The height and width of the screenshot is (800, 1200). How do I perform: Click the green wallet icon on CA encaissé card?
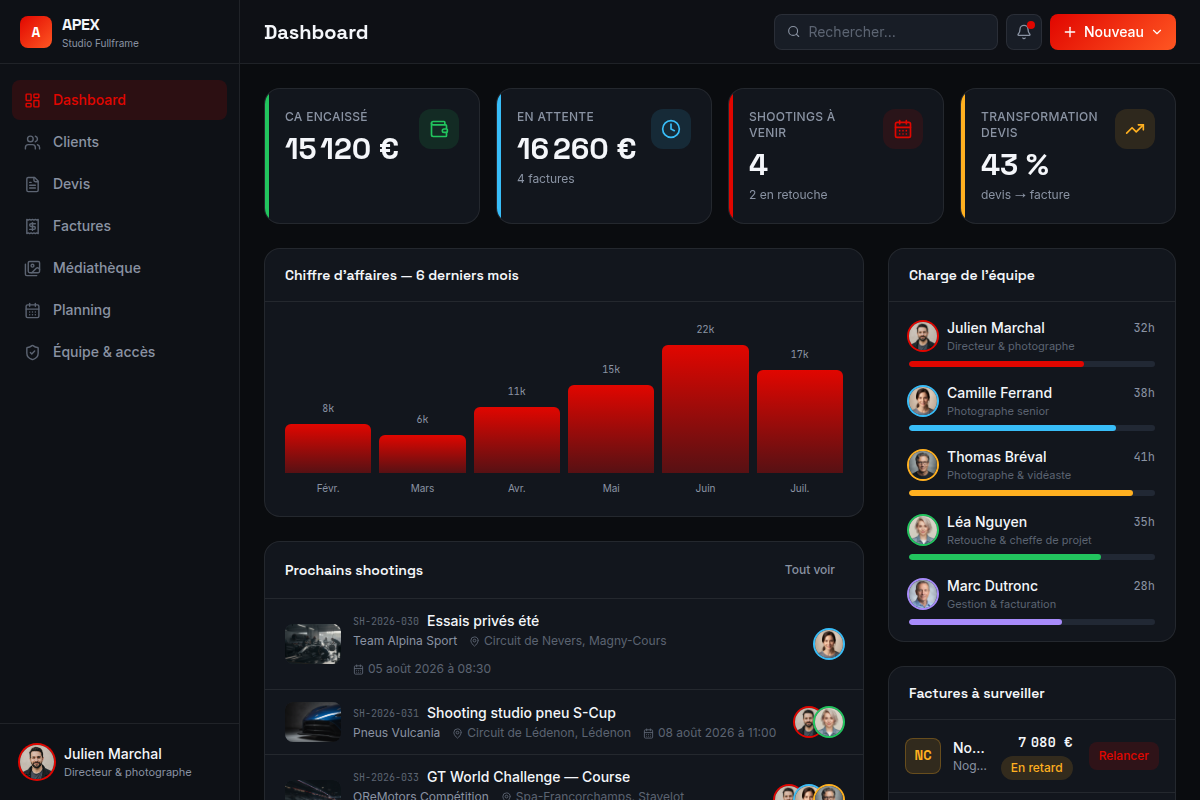point(439,129)
